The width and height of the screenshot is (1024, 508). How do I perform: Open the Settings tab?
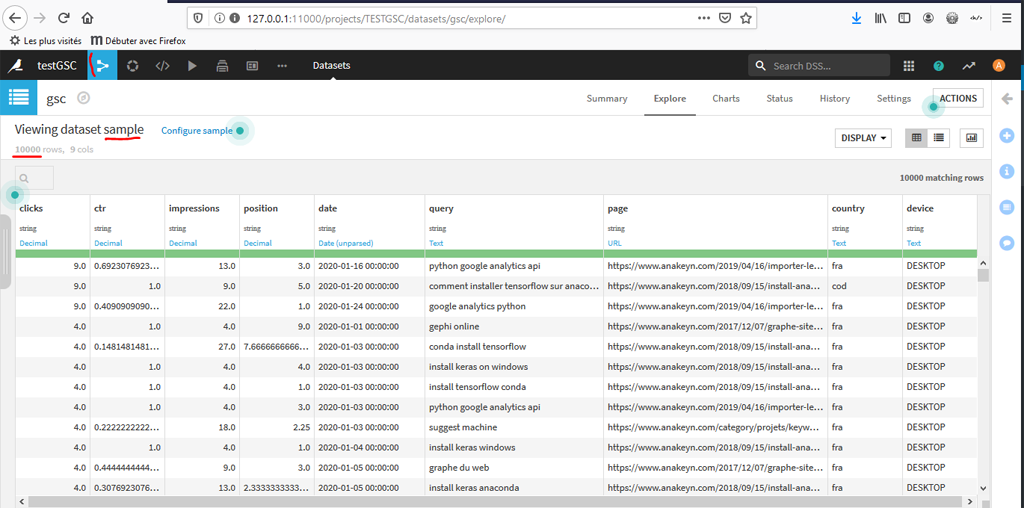(894, 99)
